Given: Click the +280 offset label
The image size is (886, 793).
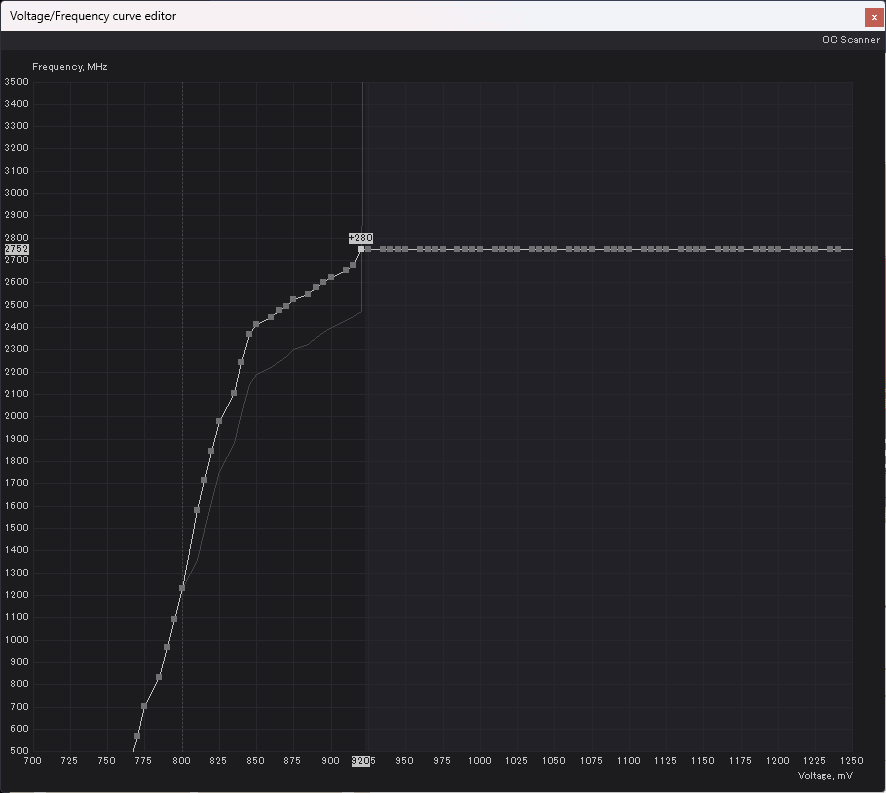Looking at the screenshot, I should pos(360,237).
